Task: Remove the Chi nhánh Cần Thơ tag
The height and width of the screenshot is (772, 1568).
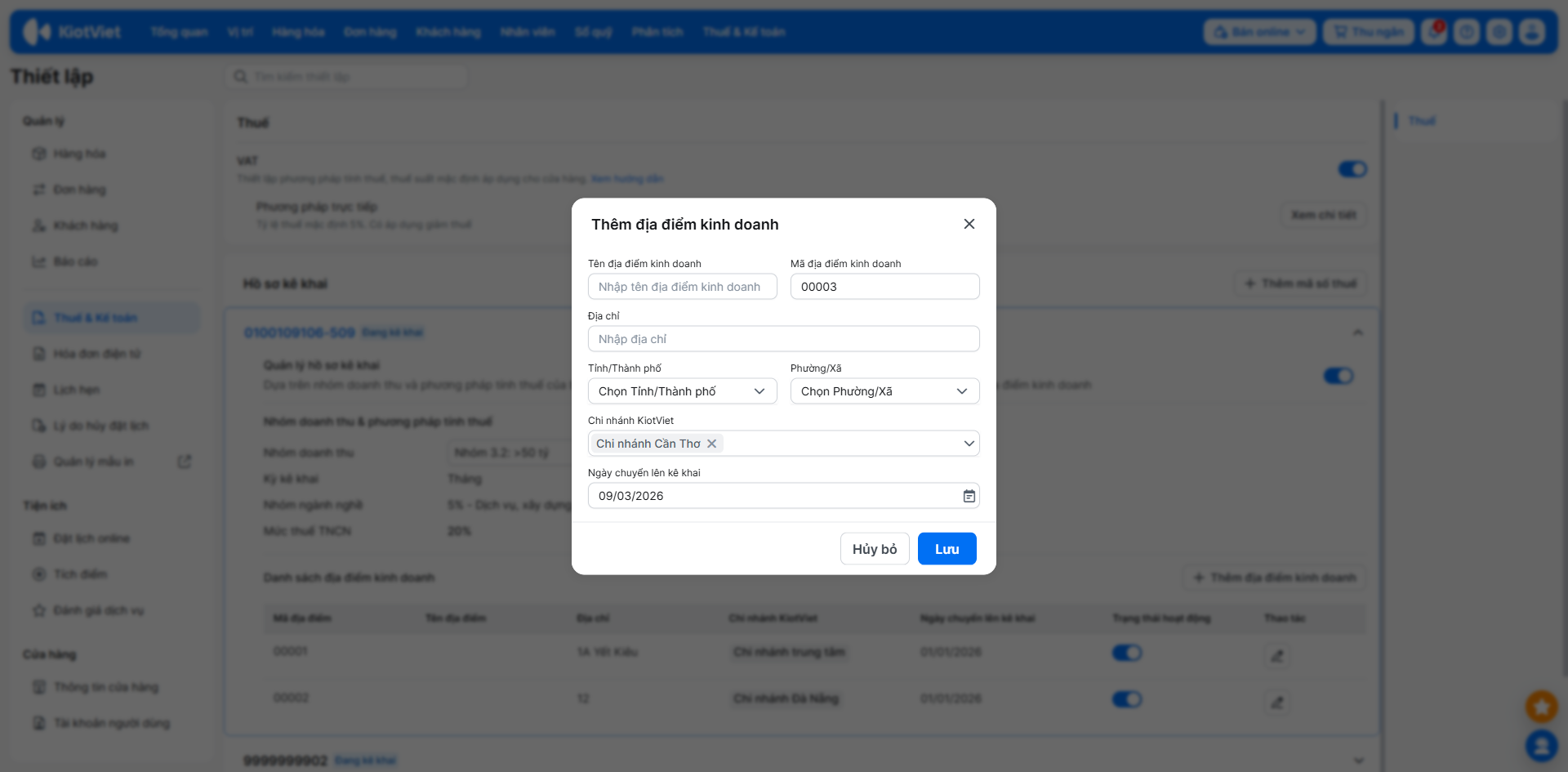Action: (712, 444)
